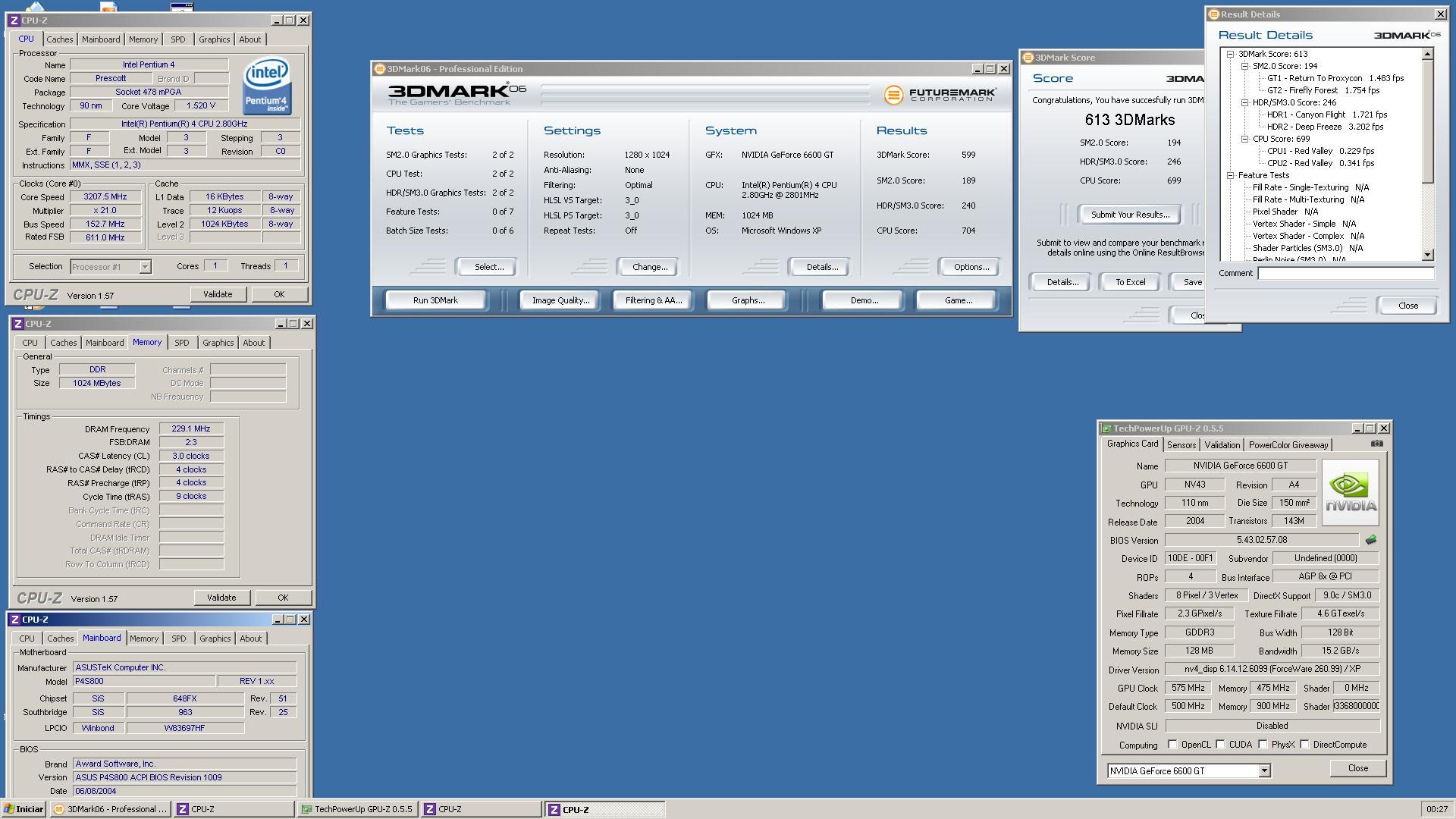Click the GPU-Z title bar icon

click(x=1106, y=428)
